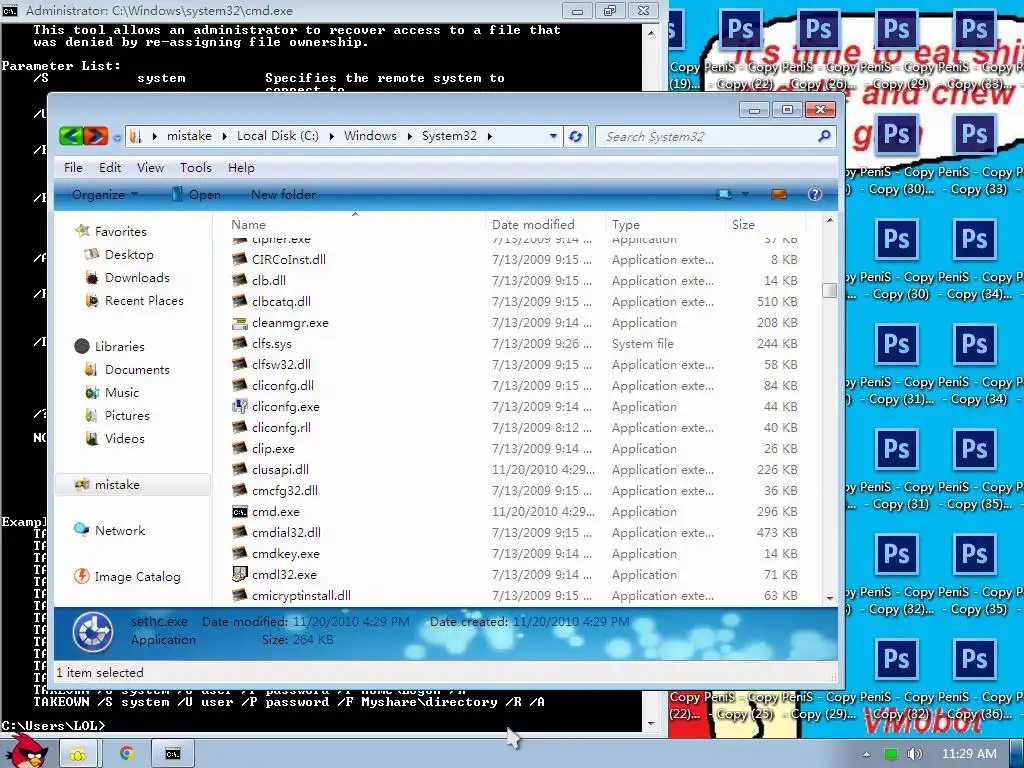
Task: Open Recent Places favorite
Action: point(144,300)
